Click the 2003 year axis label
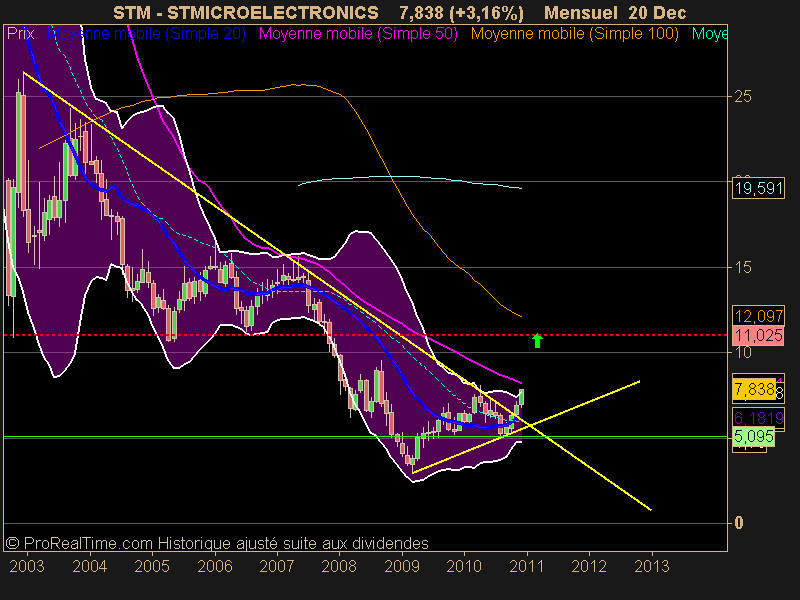Screen dimensions: 800x600 (27, 566)
